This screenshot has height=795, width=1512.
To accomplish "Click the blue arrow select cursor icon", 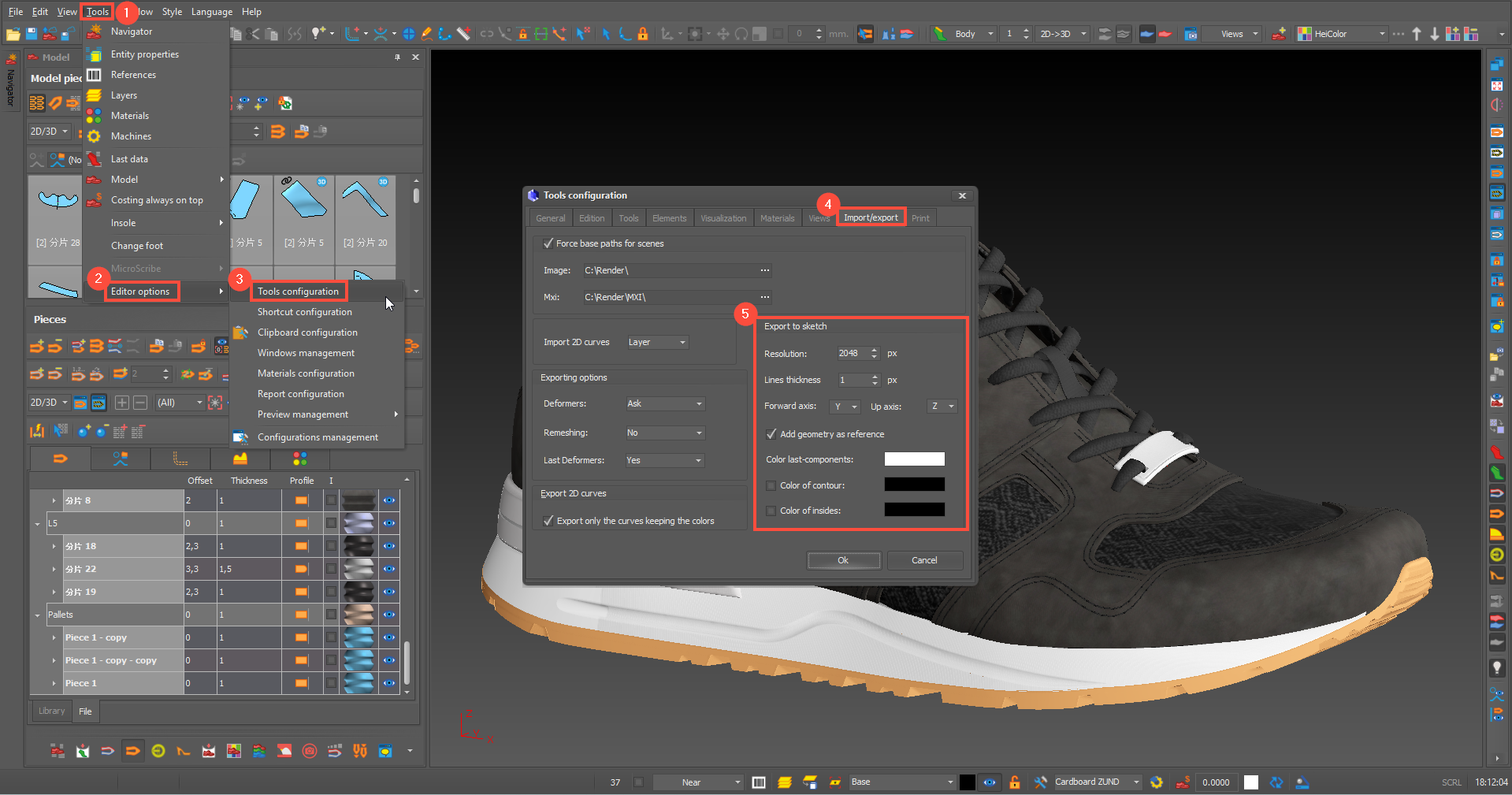I will tap(606, 34).
